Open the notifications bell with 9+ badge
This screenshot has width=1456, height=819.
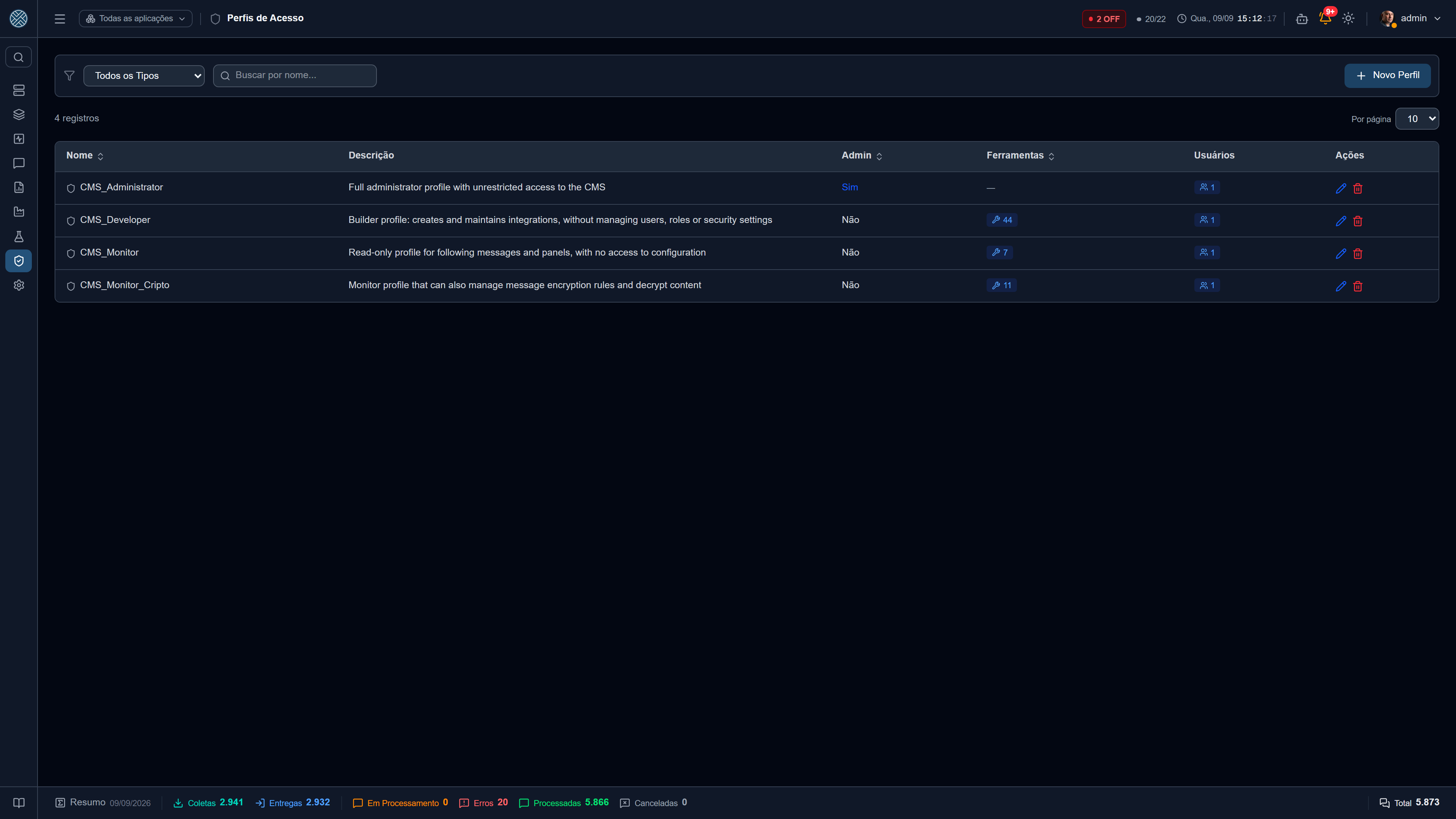tap(1326, 17)
